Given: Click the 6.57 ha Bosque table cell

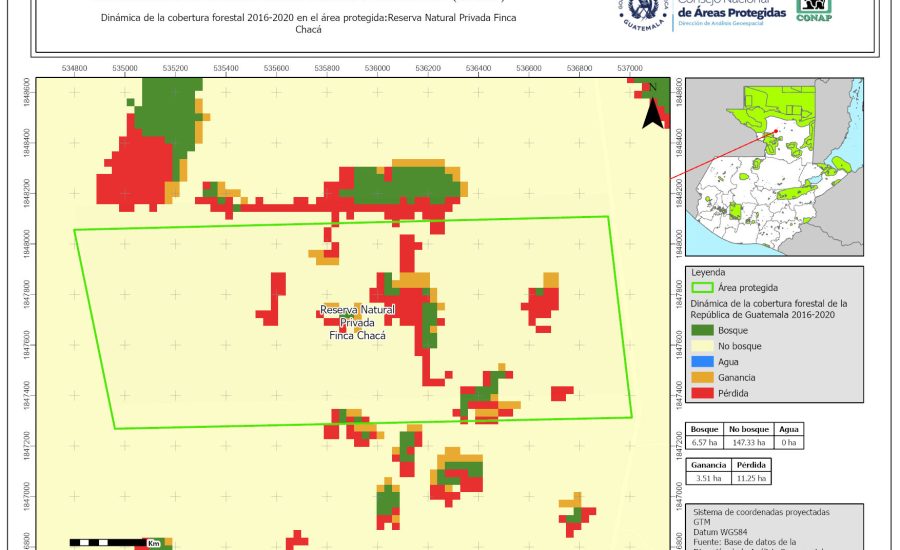Looking at the screenshot, I should 706,442.
